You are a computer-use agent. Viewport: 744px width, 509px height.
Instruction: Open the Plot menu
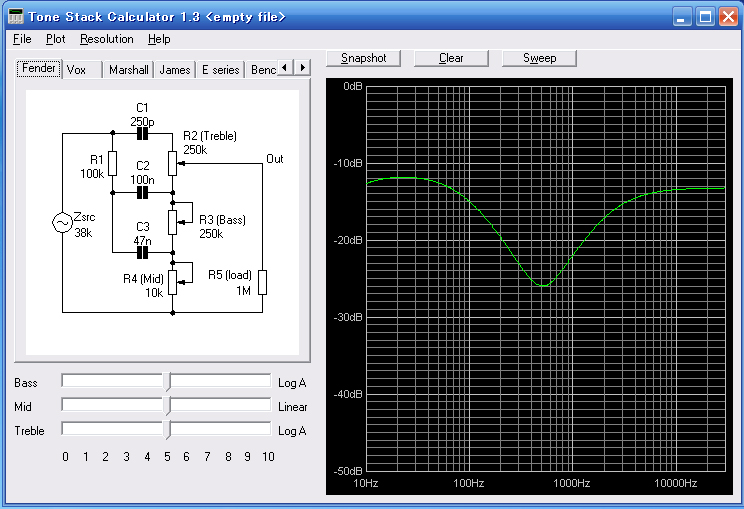coord(55,39)
